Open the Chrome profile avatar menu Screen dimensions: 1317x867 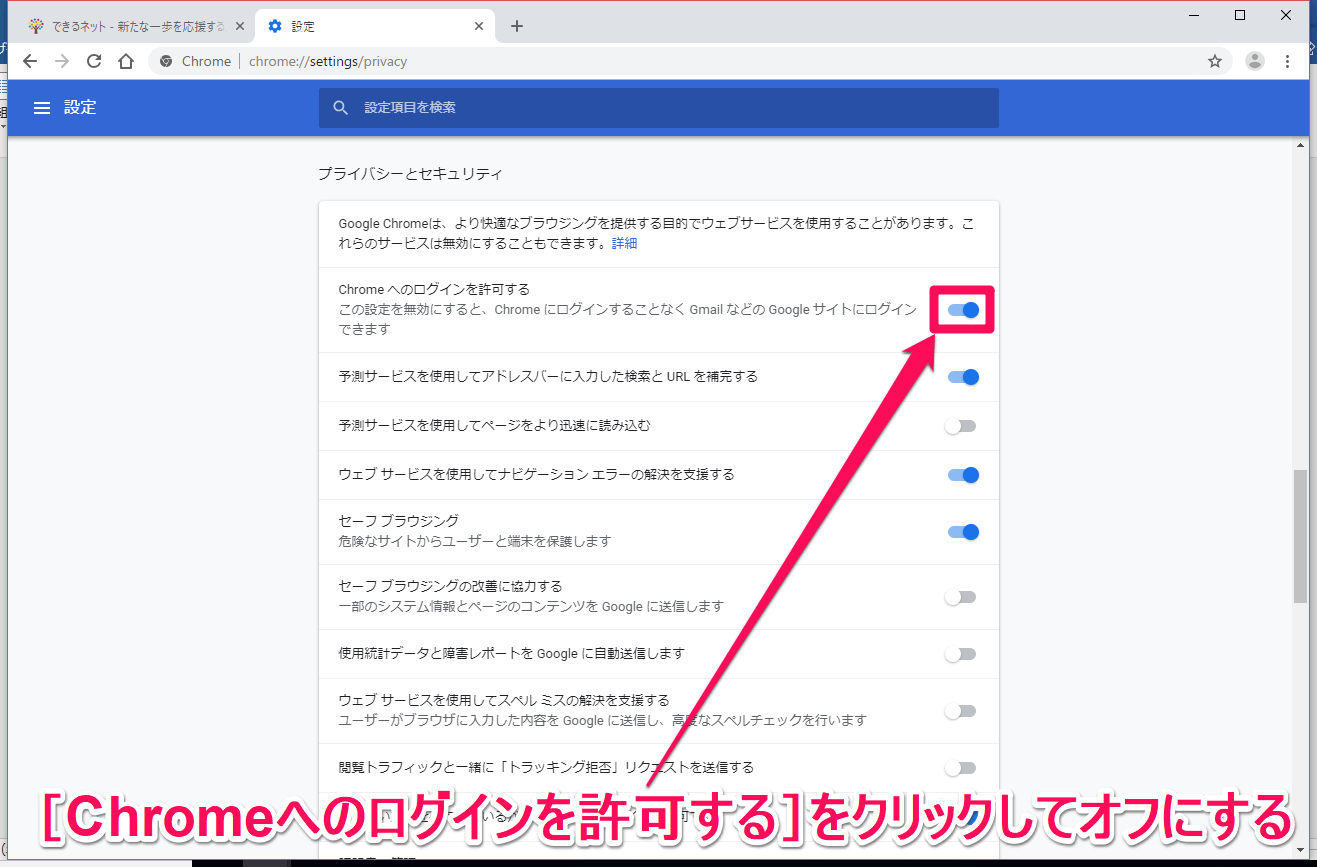pos(1255,61)
